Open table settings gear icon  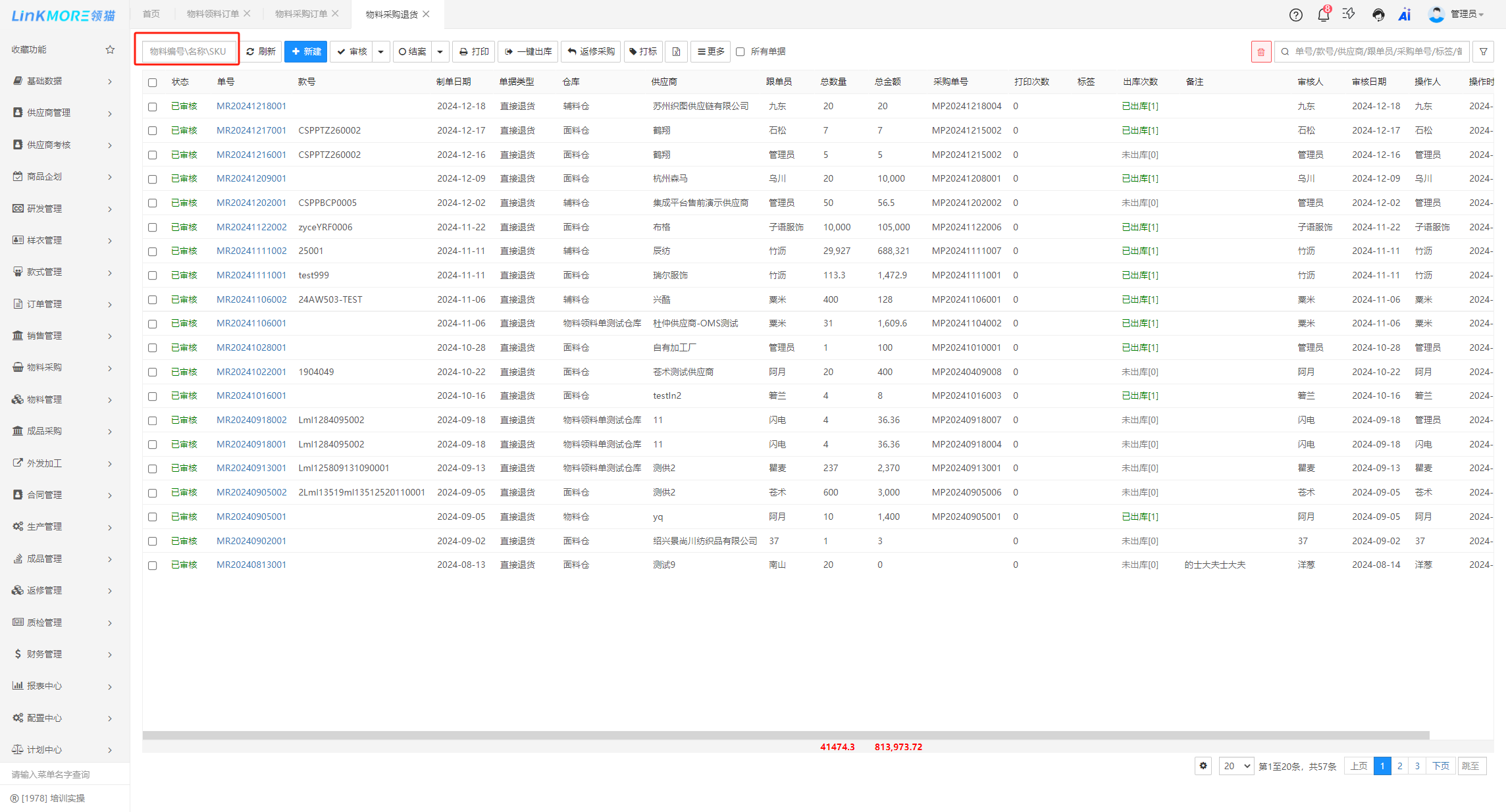pos(1203,766)
